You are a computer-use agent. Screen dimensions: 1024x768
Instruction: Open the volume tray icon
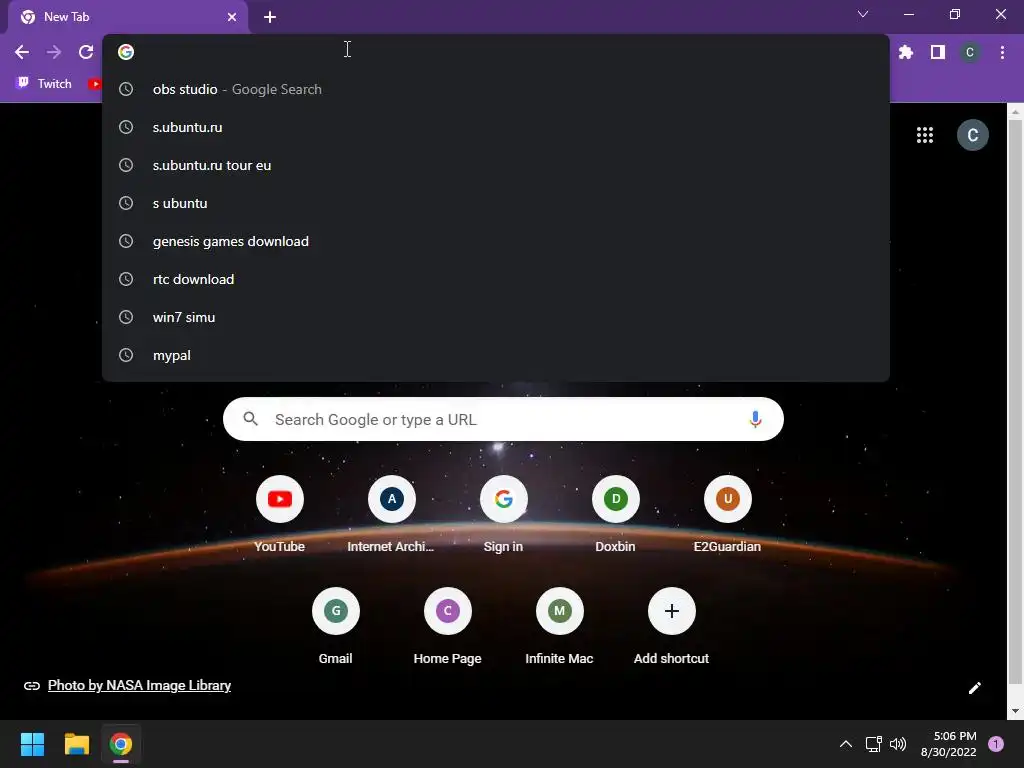pos(898,744)
